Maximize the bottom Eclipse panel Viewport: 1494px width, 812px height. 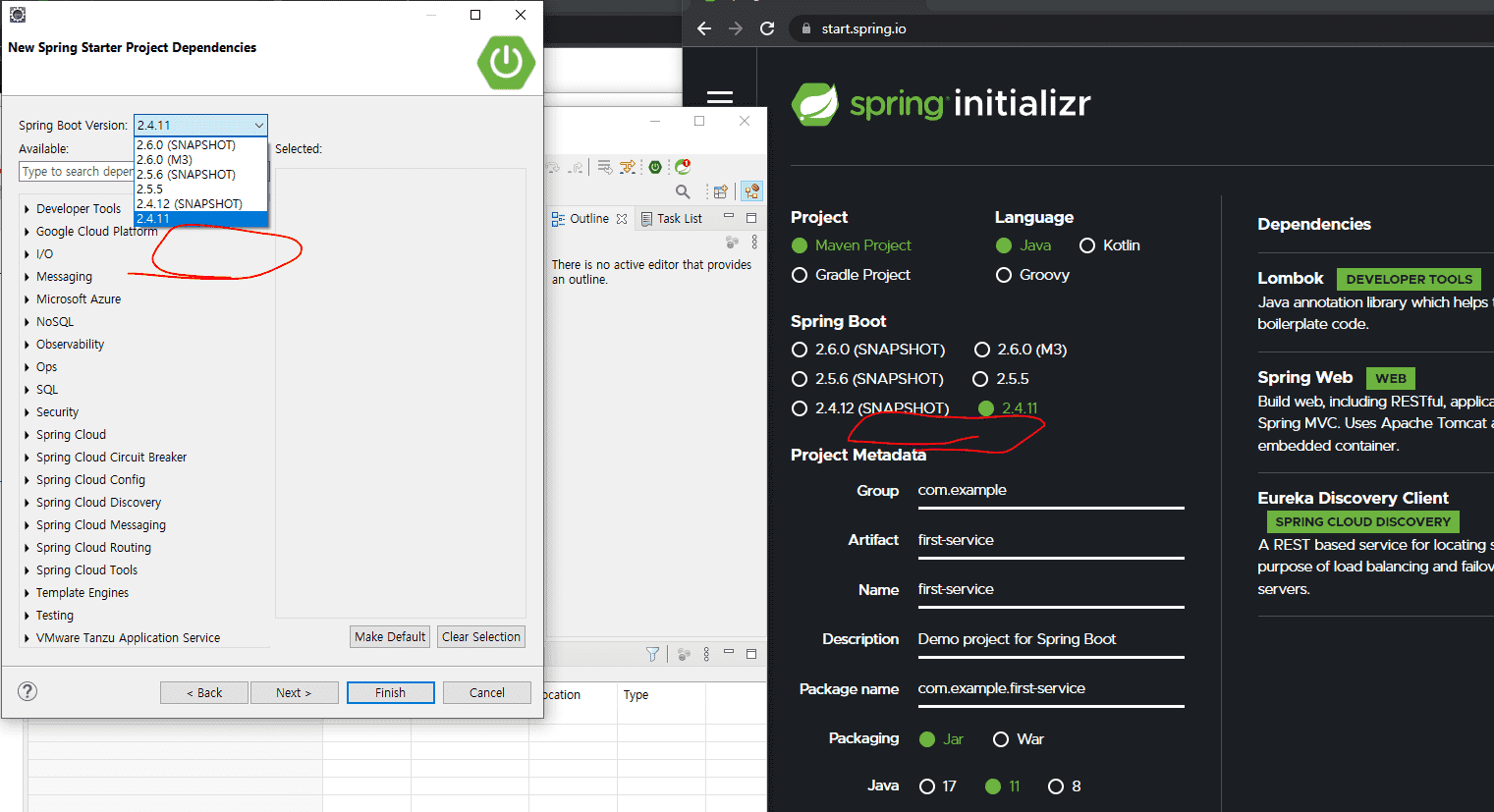point(751,654)
